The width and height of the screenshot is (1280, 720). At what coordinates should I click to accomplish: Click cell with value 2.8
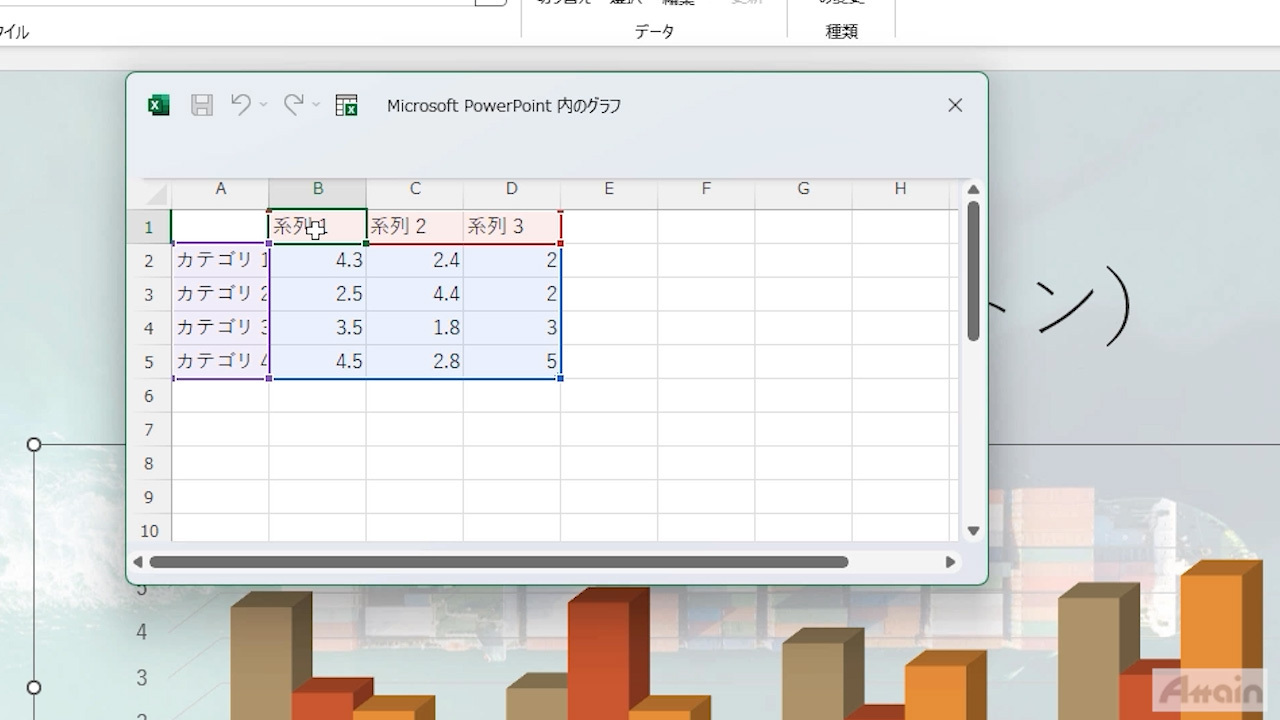414,362
